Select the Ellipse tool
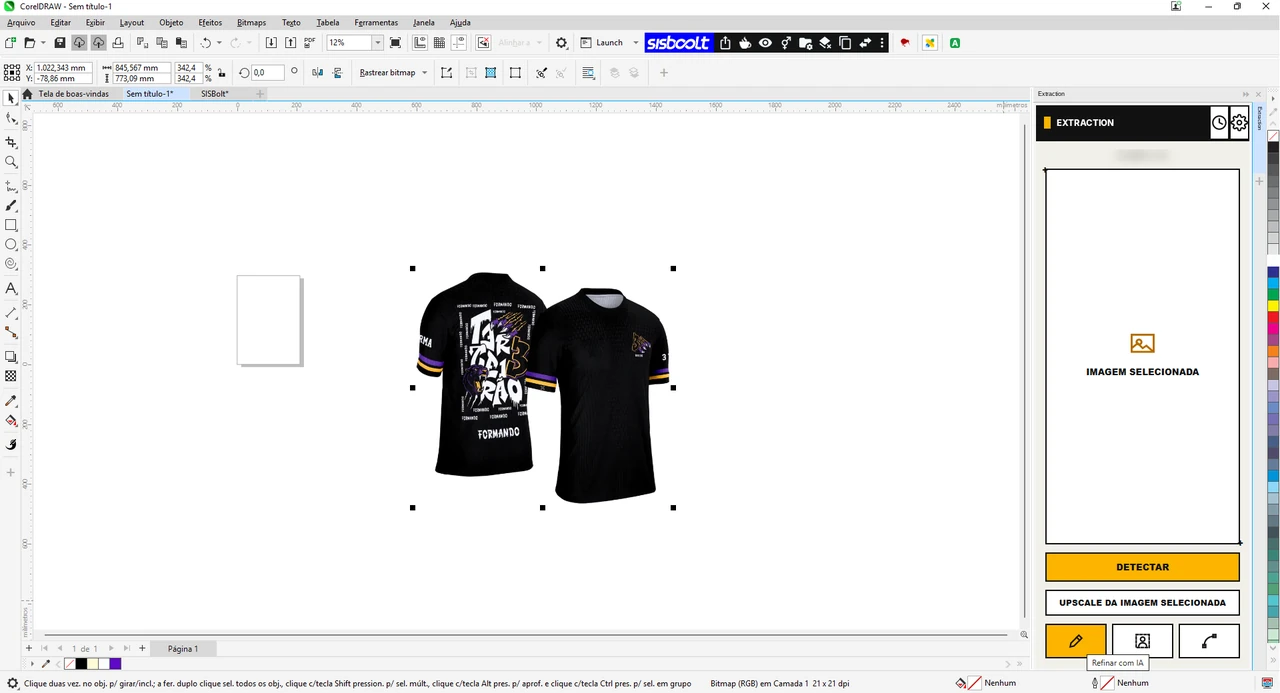 point(11,245)
